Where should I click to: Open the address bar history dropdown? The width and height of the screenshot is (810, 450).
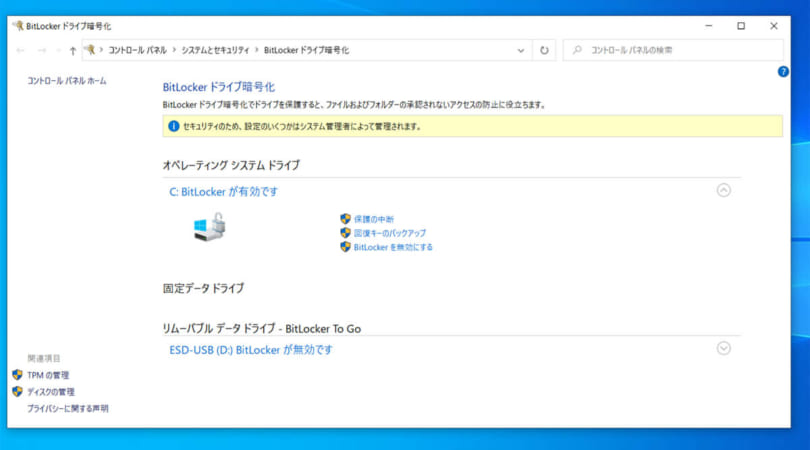click(521, 50)
